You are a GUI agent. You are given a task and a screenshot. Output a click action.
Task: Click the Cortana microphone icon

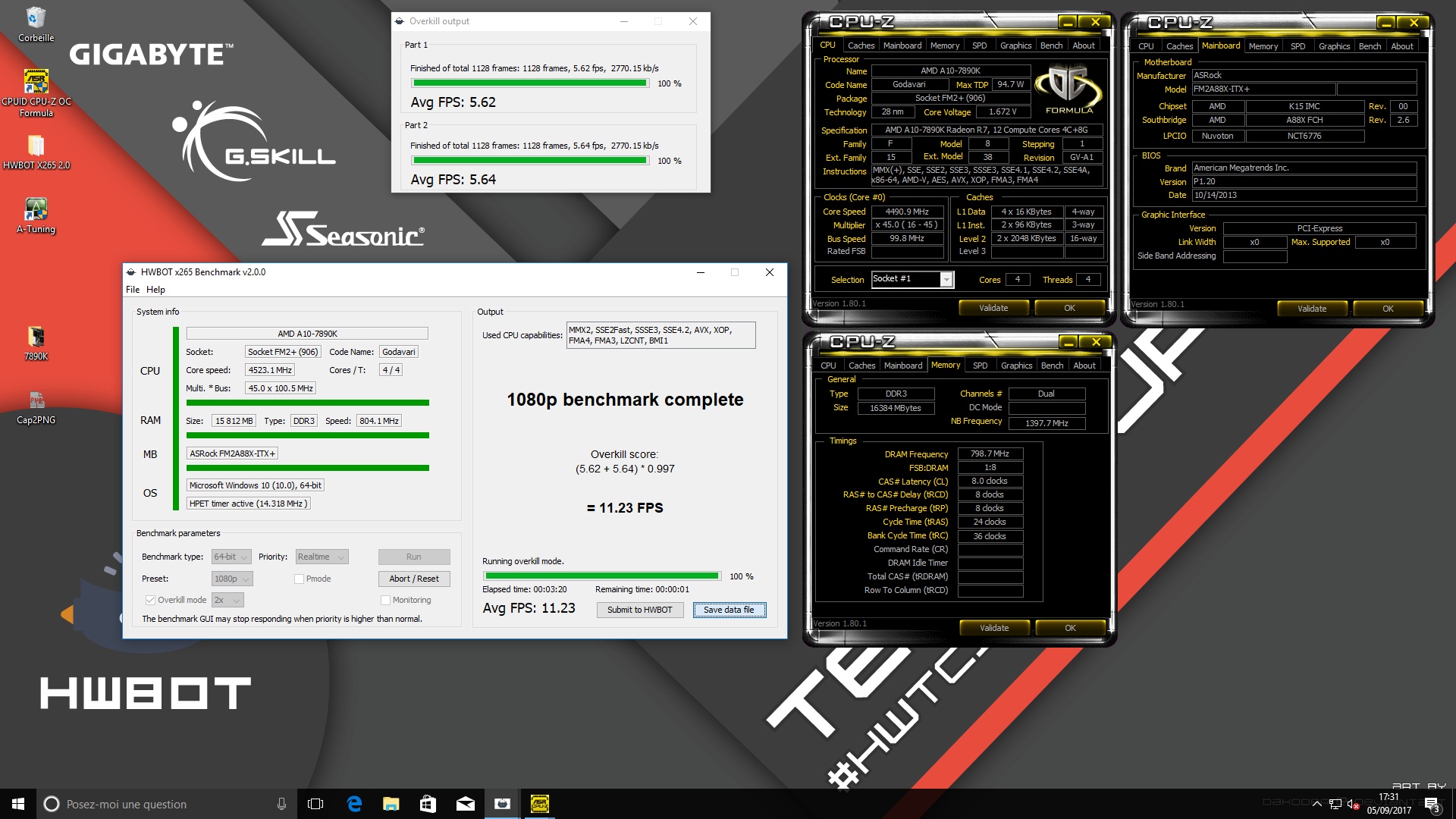coord(281,804)
